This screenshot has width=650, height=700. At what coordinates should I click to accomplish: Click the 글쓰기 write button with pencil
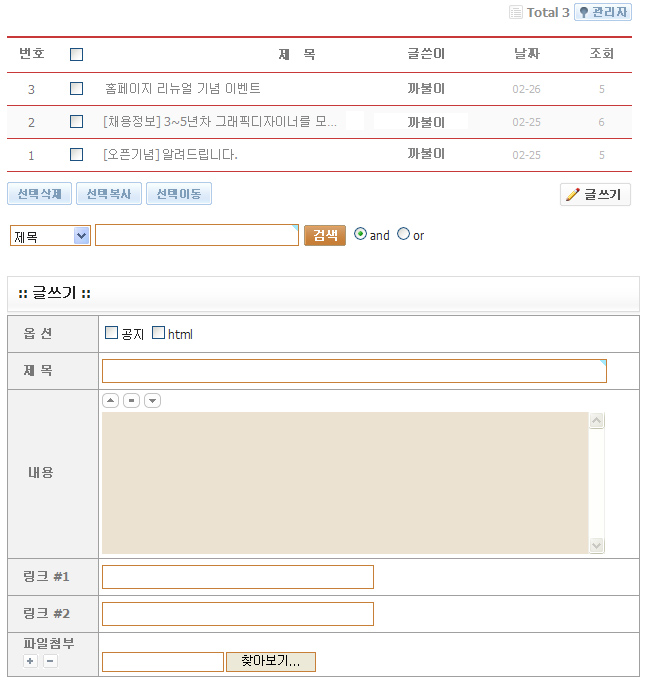coord(595,194)
